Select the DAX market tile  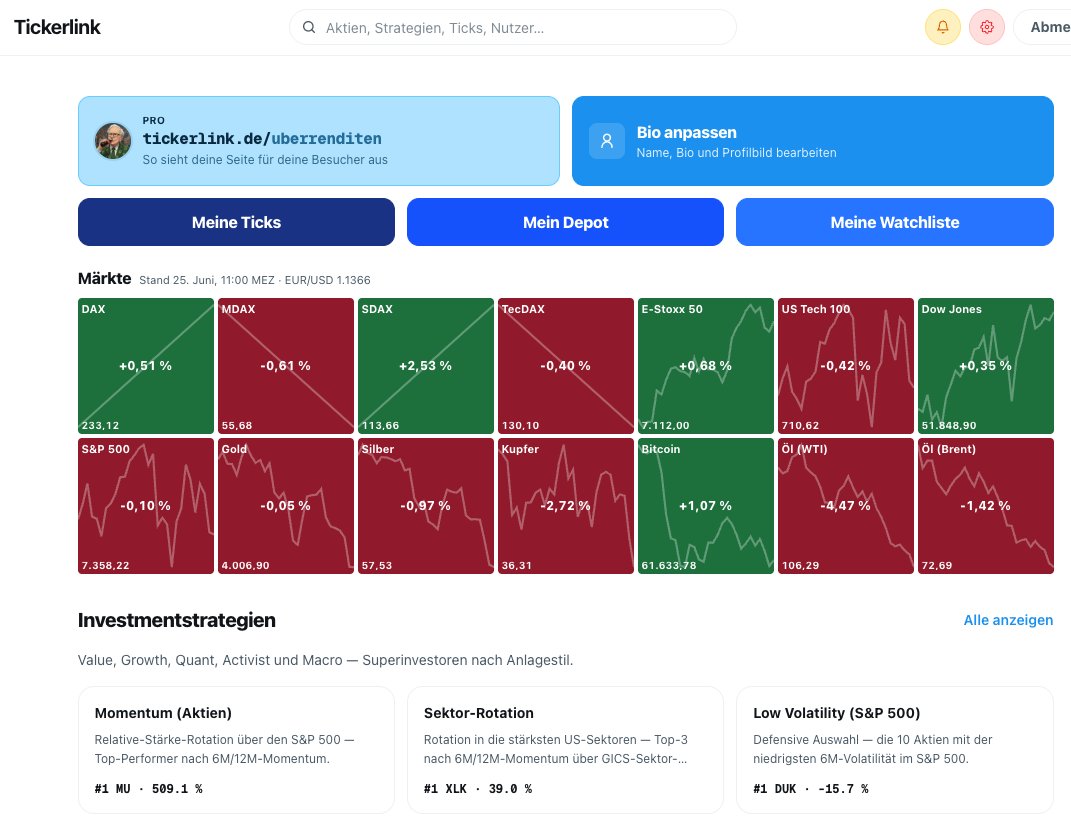145,366
